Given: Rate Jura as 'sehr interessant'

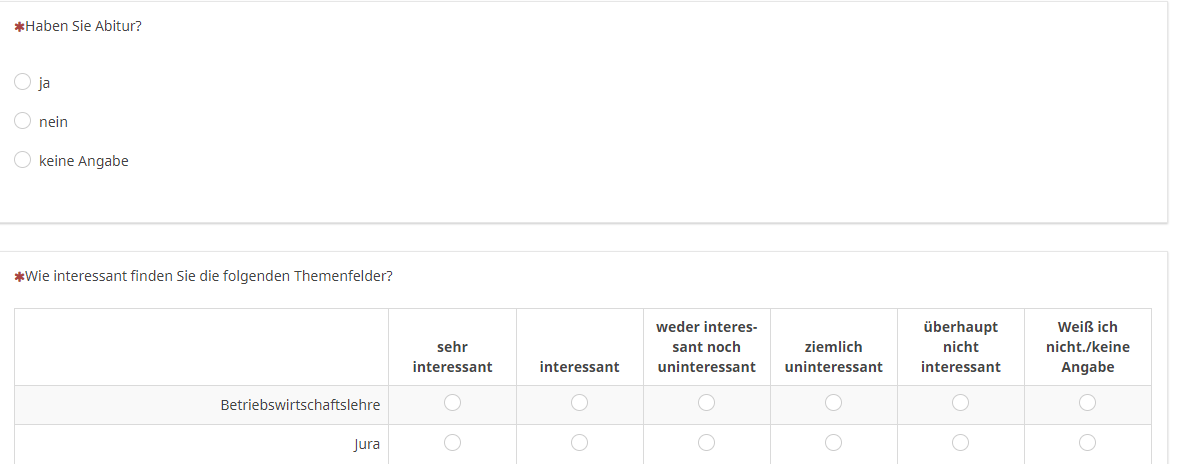Looking at the screenshot, I should pos(452,442).
